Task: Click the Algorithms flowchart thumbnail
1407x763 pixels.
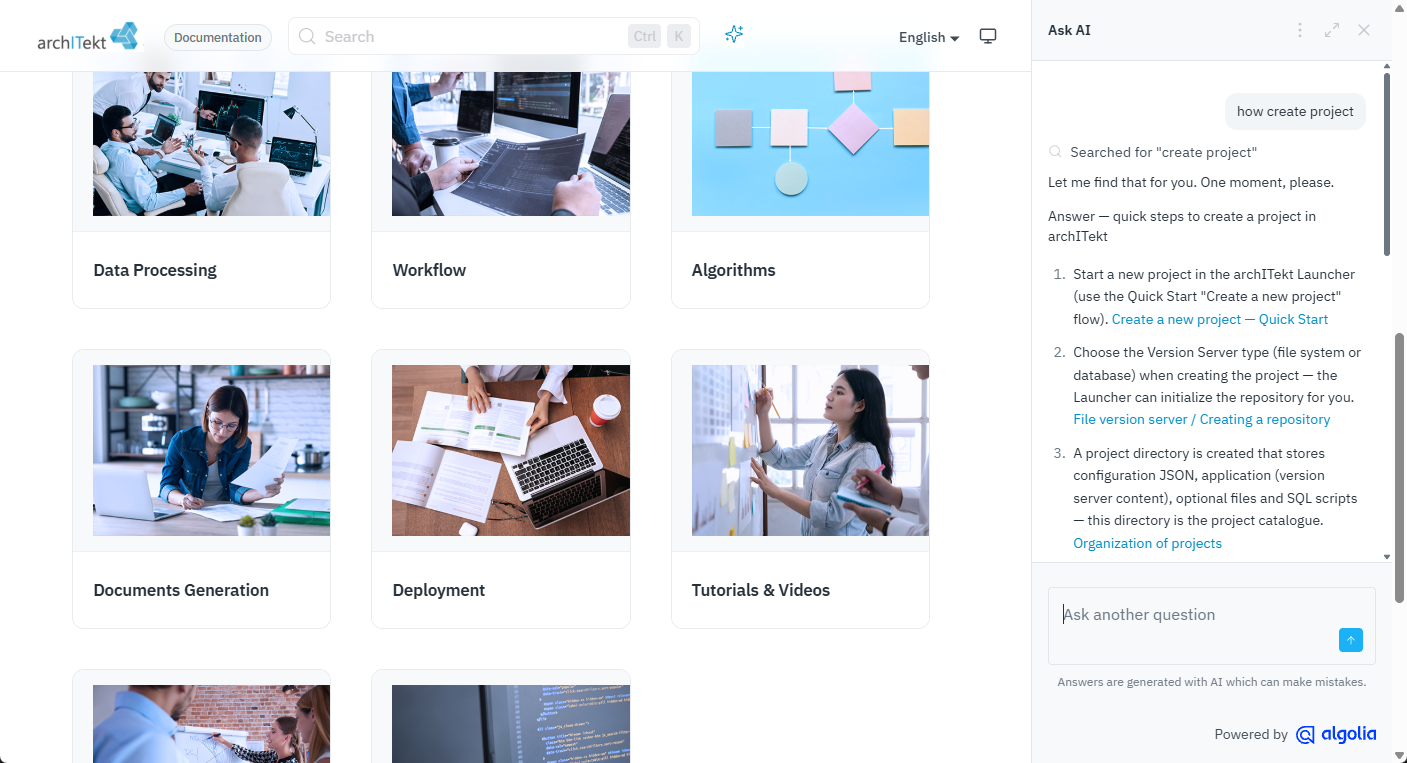Action: point(810,143)
